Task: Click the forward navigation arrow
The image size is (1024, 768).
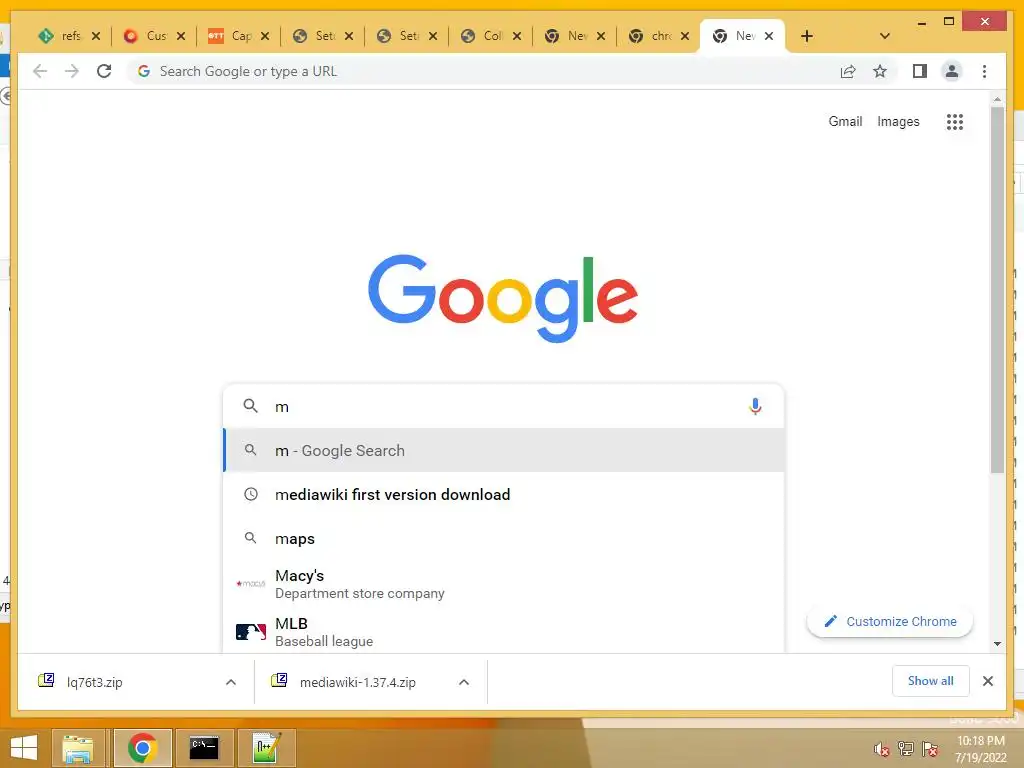Action: click(x=72, y=71)
